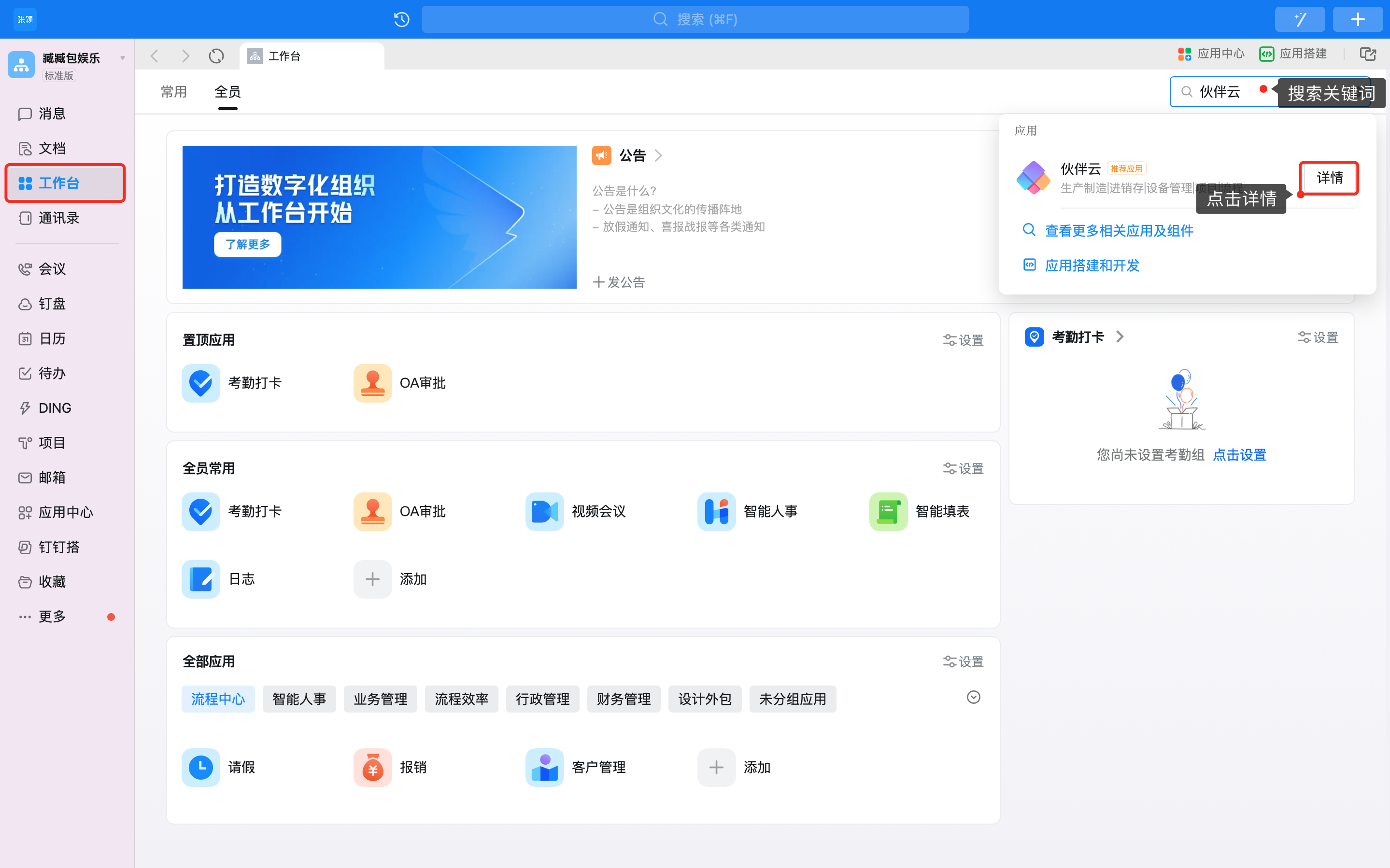Click 查看更多相关应用及组件 link
Screen dimensions: 1390x868
pyautogui.click(x=1119, y=230)
